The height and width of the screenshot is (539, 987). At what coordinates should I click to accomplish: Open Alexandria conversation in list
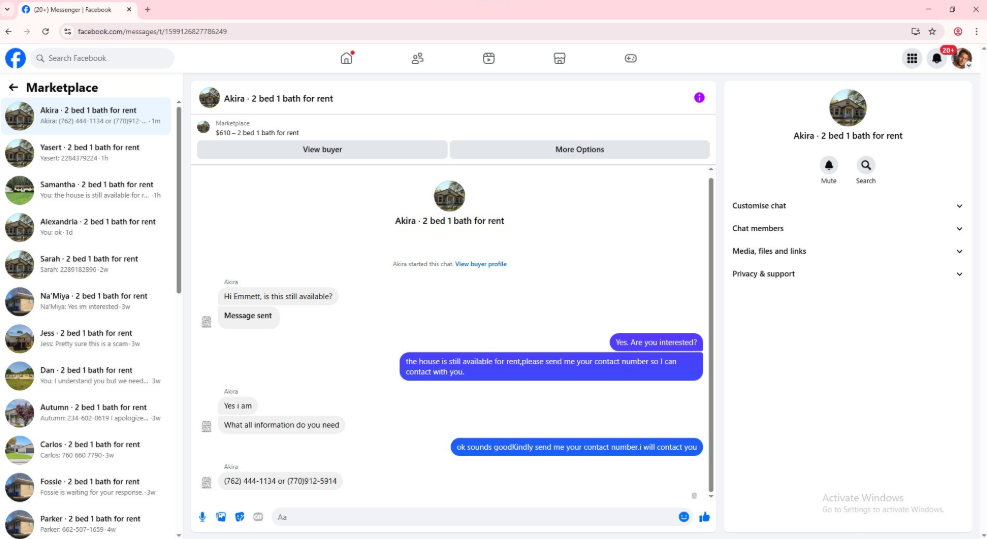(x=86, y=227)
